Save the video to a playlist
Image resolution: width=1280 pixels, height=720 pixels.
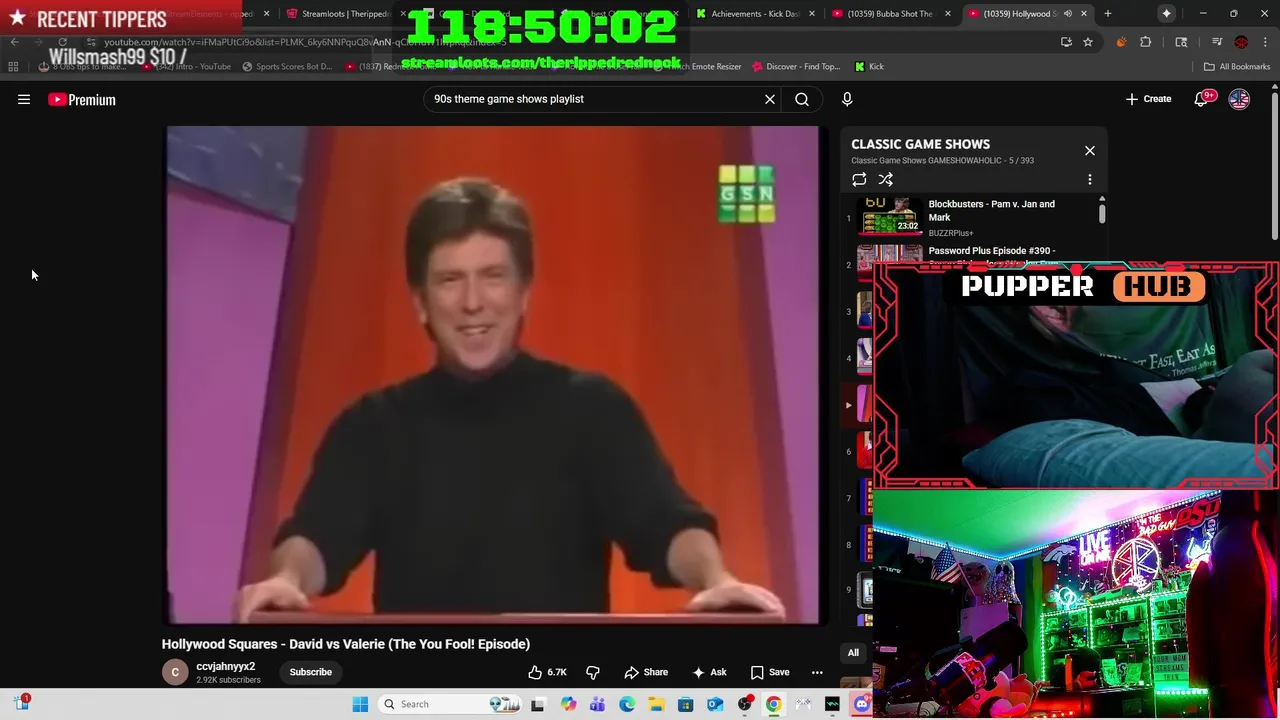[x=770, y=672]
